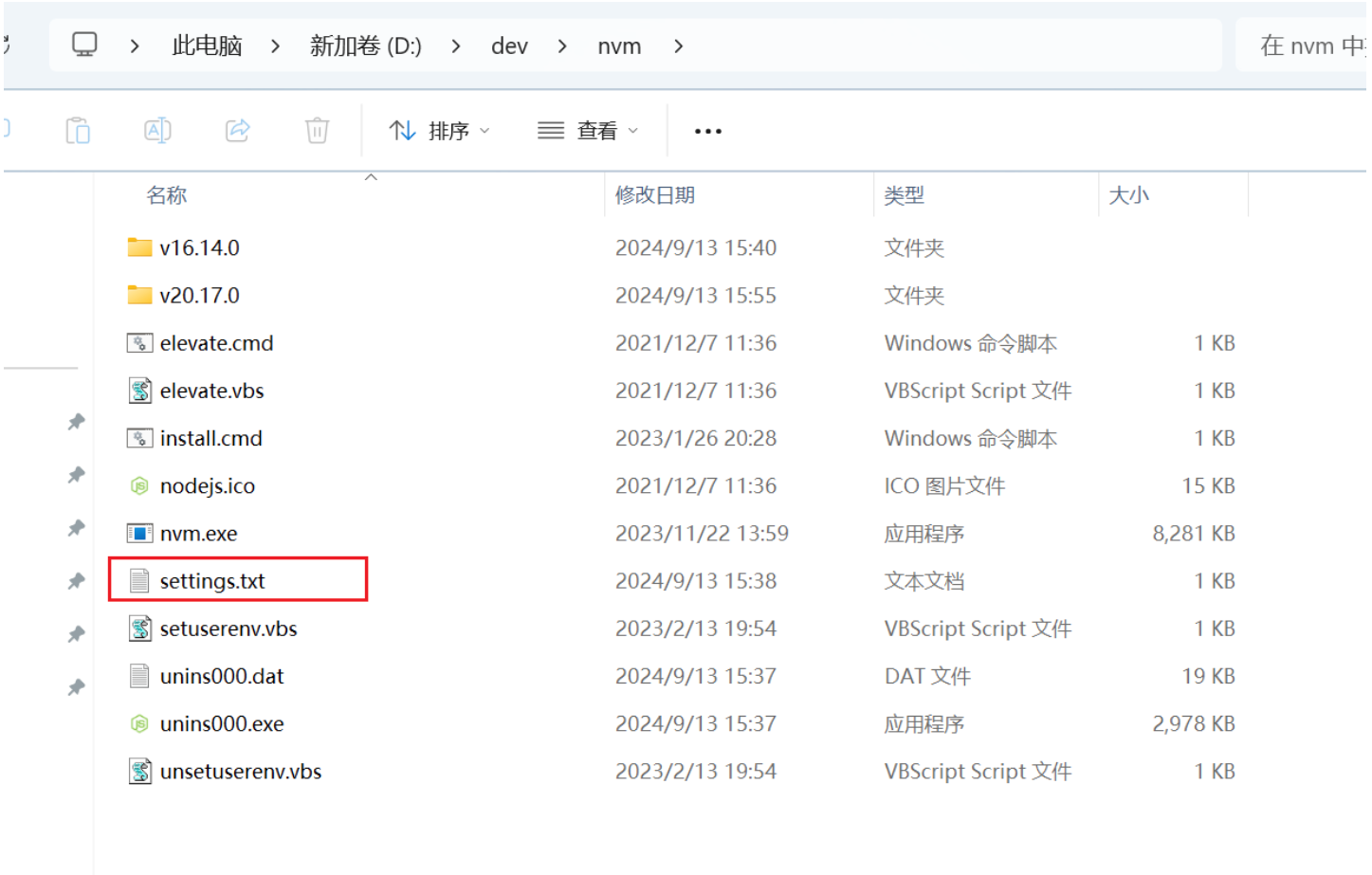
Task: Click the 2,978 KB size value
Action: tap(1194, 724)
